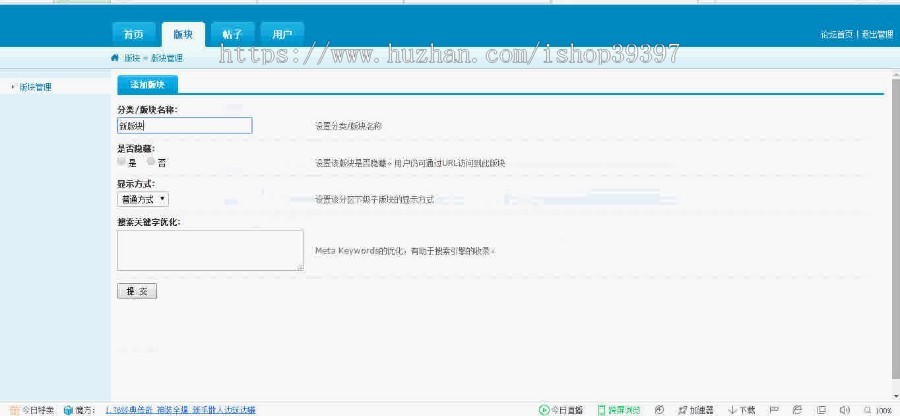Click the breadcrumb home icon

[114, 58]
